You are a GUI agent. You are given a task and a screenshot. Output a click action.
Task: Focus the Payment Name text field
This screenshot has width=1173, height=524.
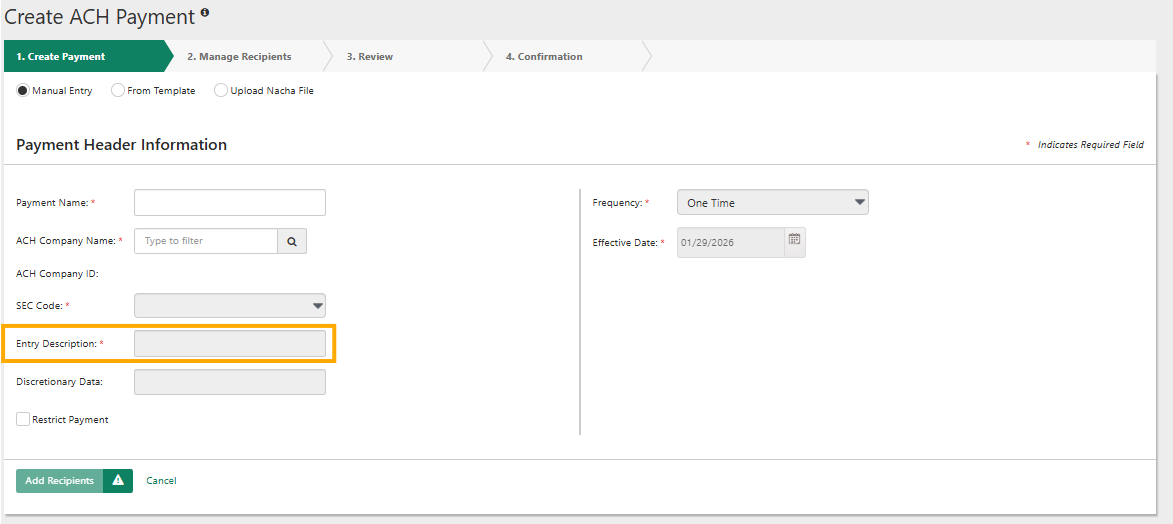point(230,203)
